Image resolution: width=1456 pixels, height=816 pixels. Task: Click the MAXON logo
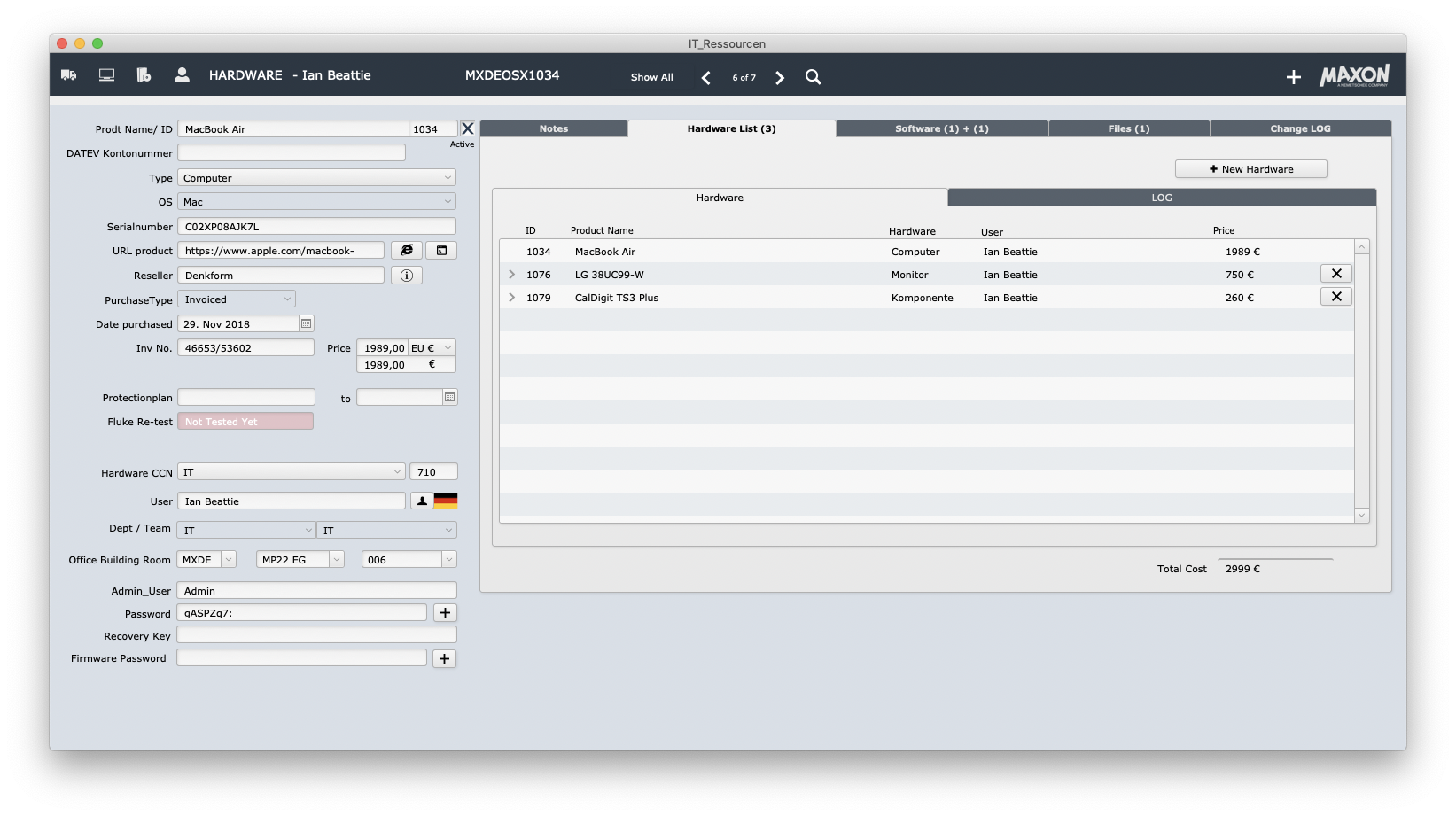pos(1354,75)
